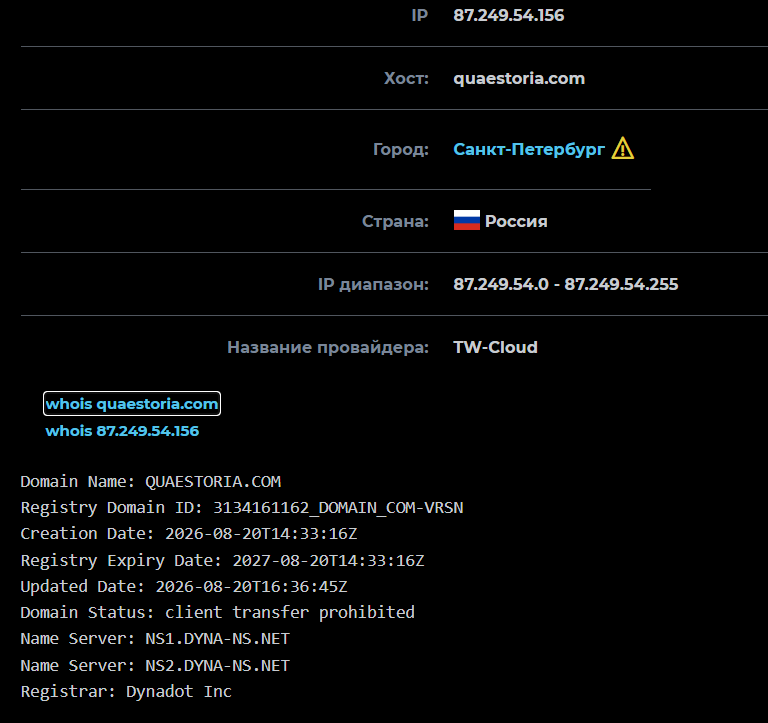Open the whois quaestoria.com link

click(132, 404)
